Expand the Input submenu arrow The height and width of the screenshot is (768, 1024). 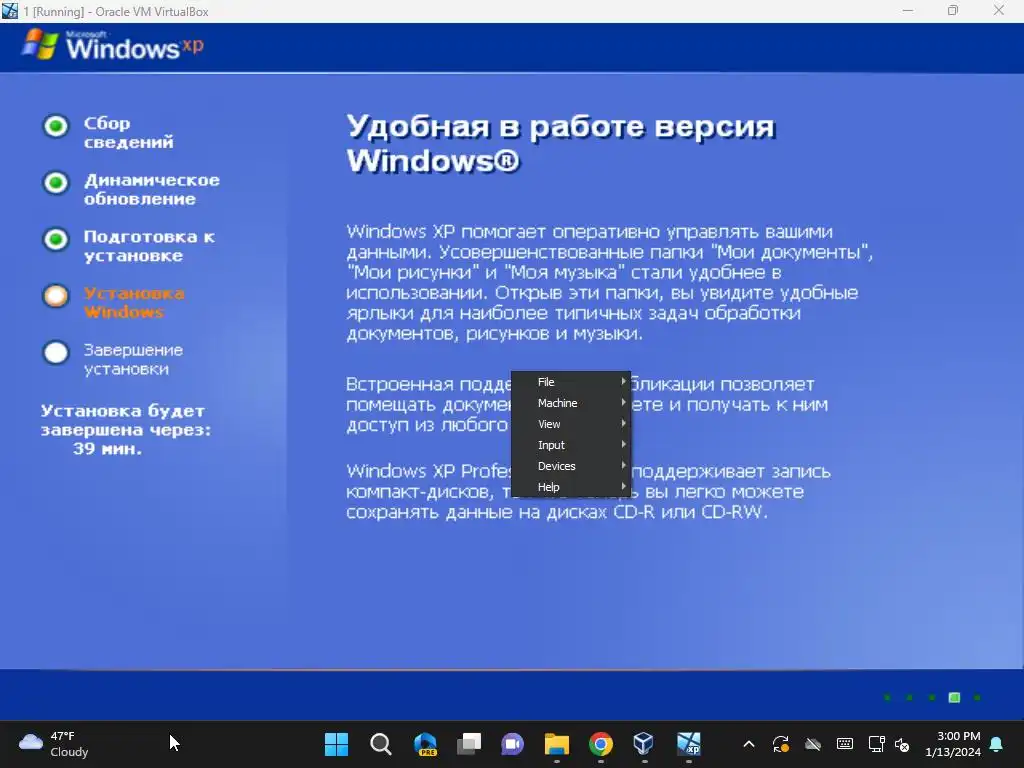(x=623, y=444)
